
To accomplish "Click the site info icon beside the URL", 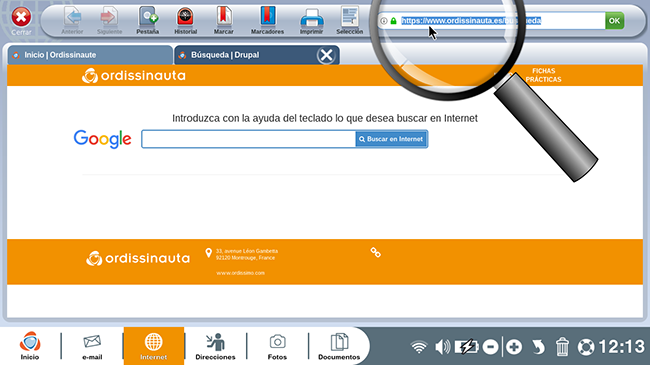I will (384, 21).
